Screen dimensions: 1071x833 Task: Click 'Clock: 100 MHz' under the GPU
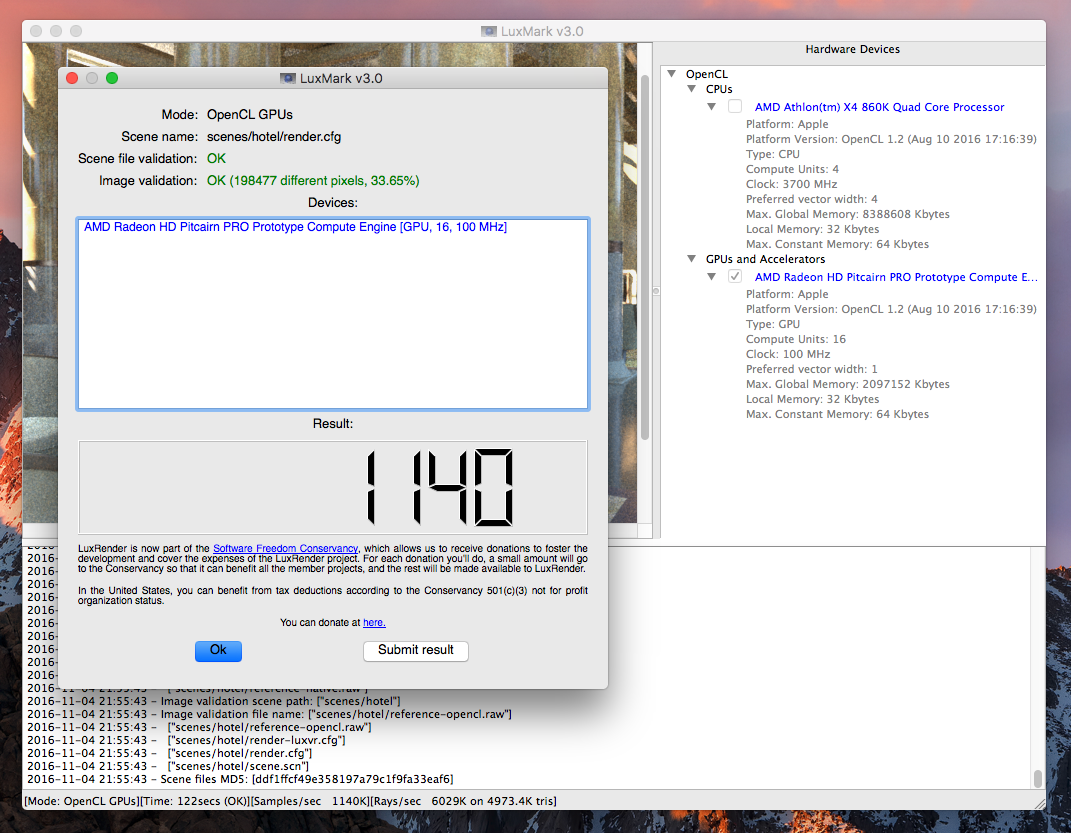(x=788, y=354)
